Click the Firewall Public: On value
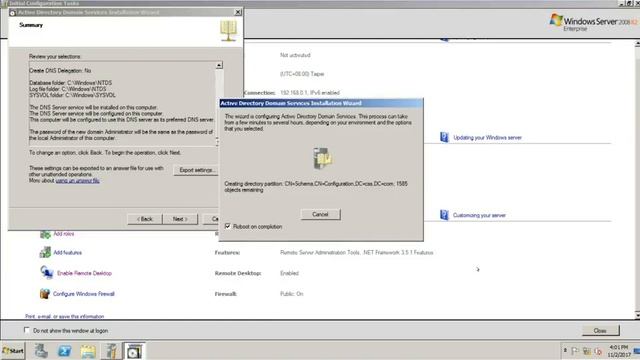The width and height of the screenshot is (640, 360). 291,294
